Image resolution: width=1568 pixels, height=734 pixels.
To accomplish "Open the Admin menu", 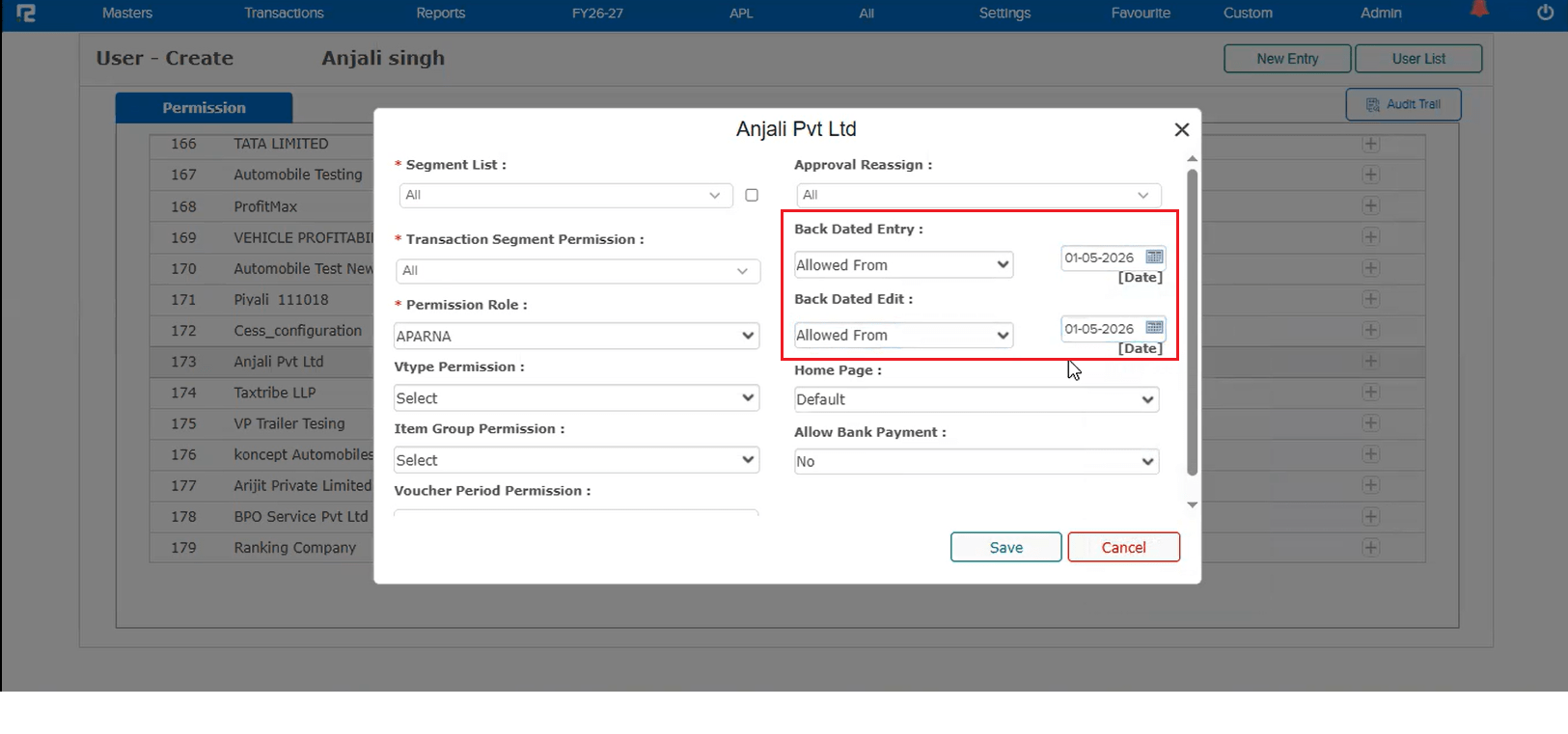I will pos(1381,13).
